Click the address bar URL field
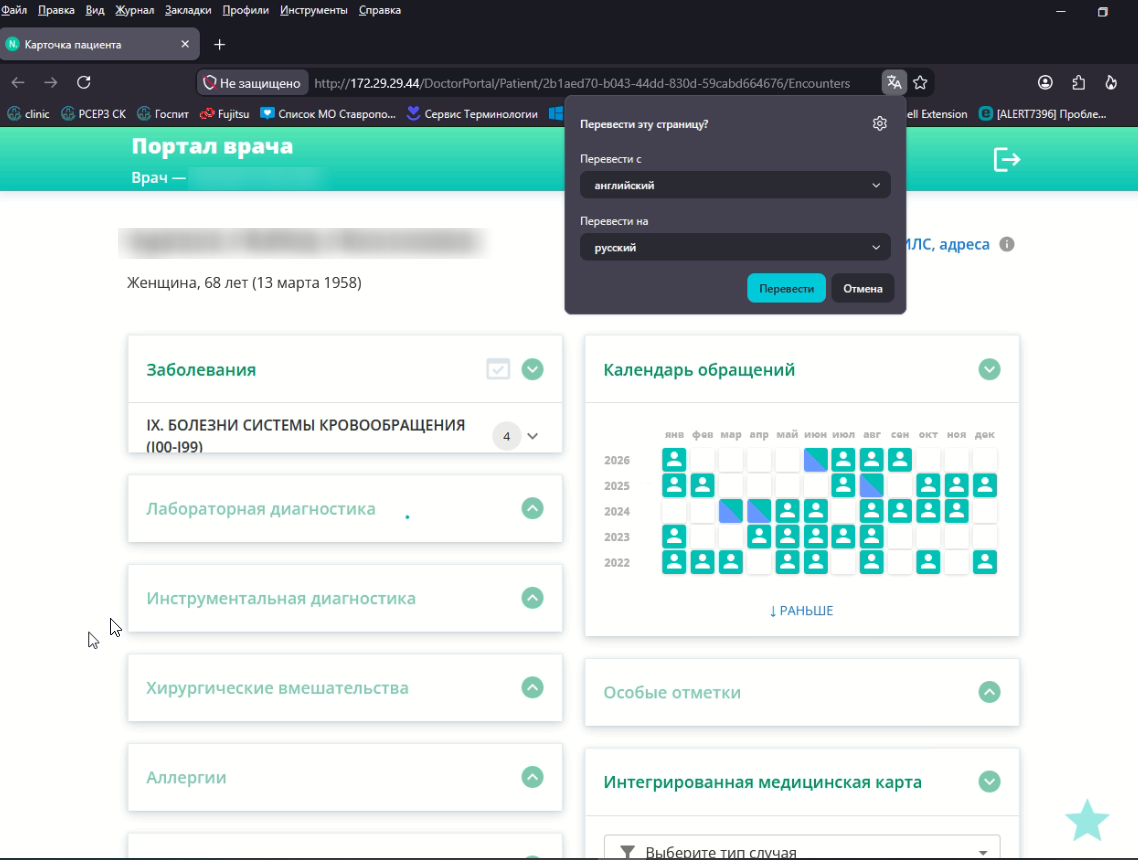1138x860 pixels. click(581, 83)
